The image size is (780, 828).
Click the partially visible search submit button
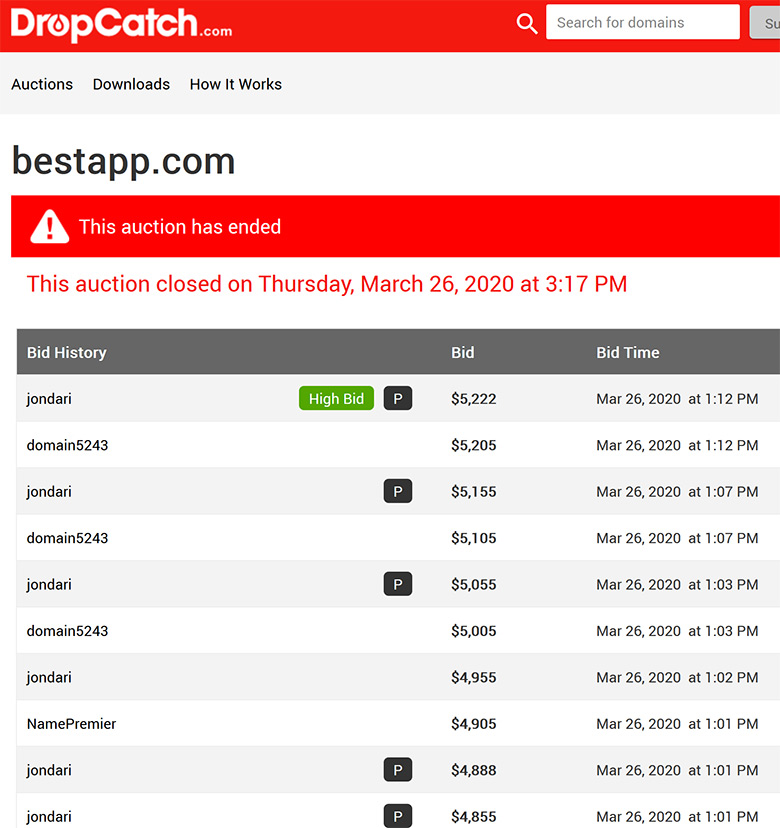[x=765, y=23]
